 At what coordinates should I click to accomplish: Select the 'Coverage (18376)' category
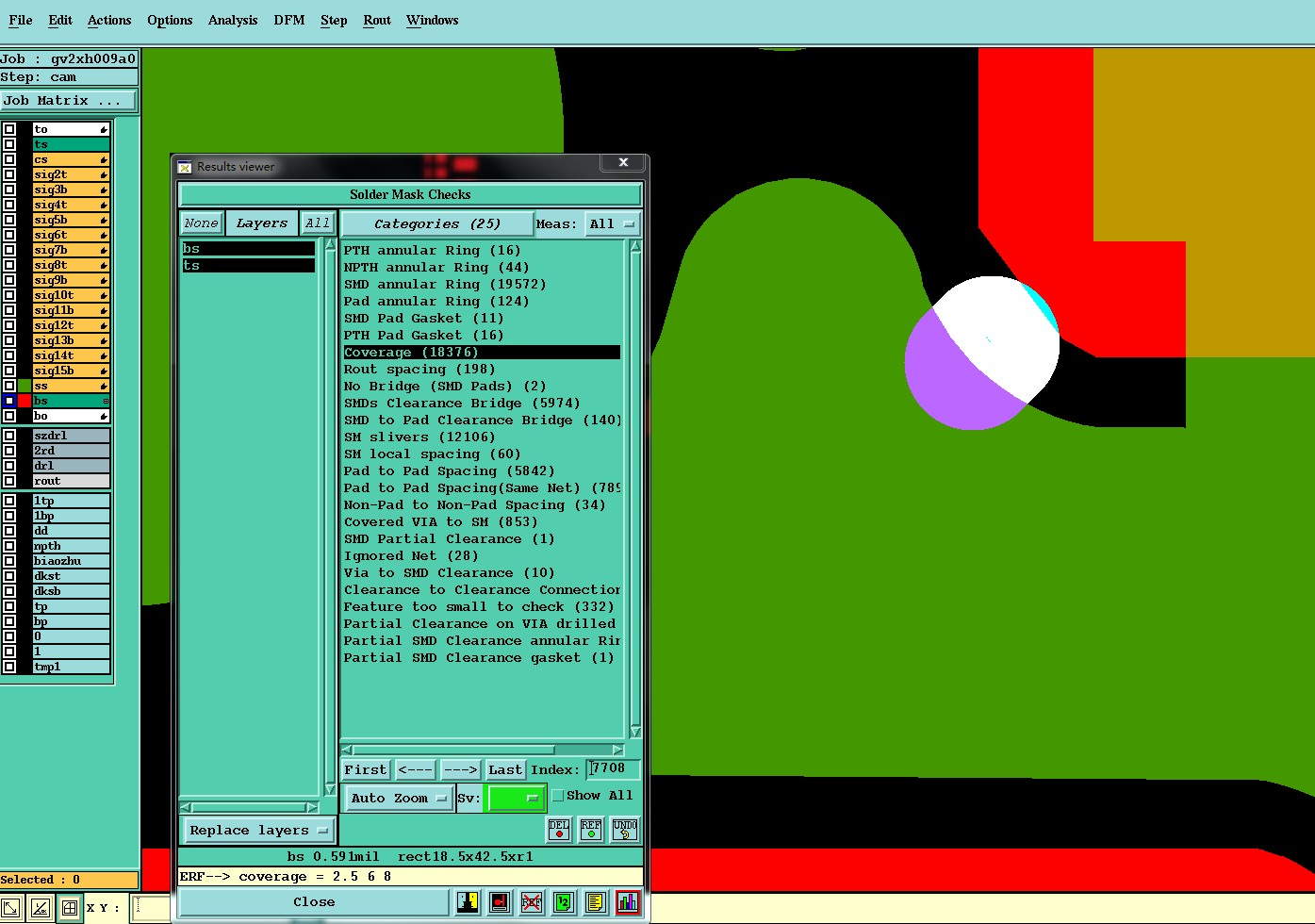coord(482,353)
